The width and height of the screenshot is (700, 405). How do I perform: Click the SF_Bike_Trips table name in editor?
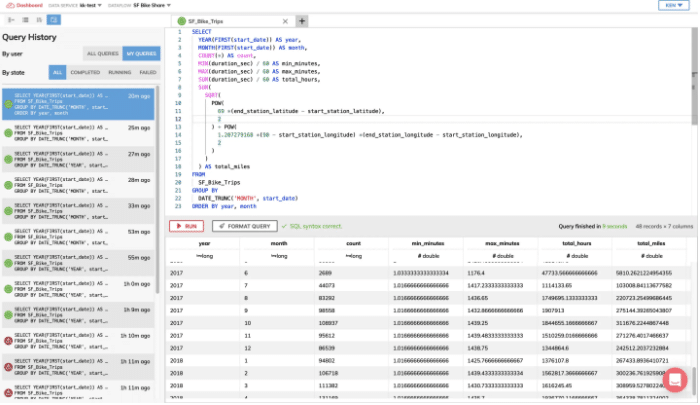click(219, 182)
